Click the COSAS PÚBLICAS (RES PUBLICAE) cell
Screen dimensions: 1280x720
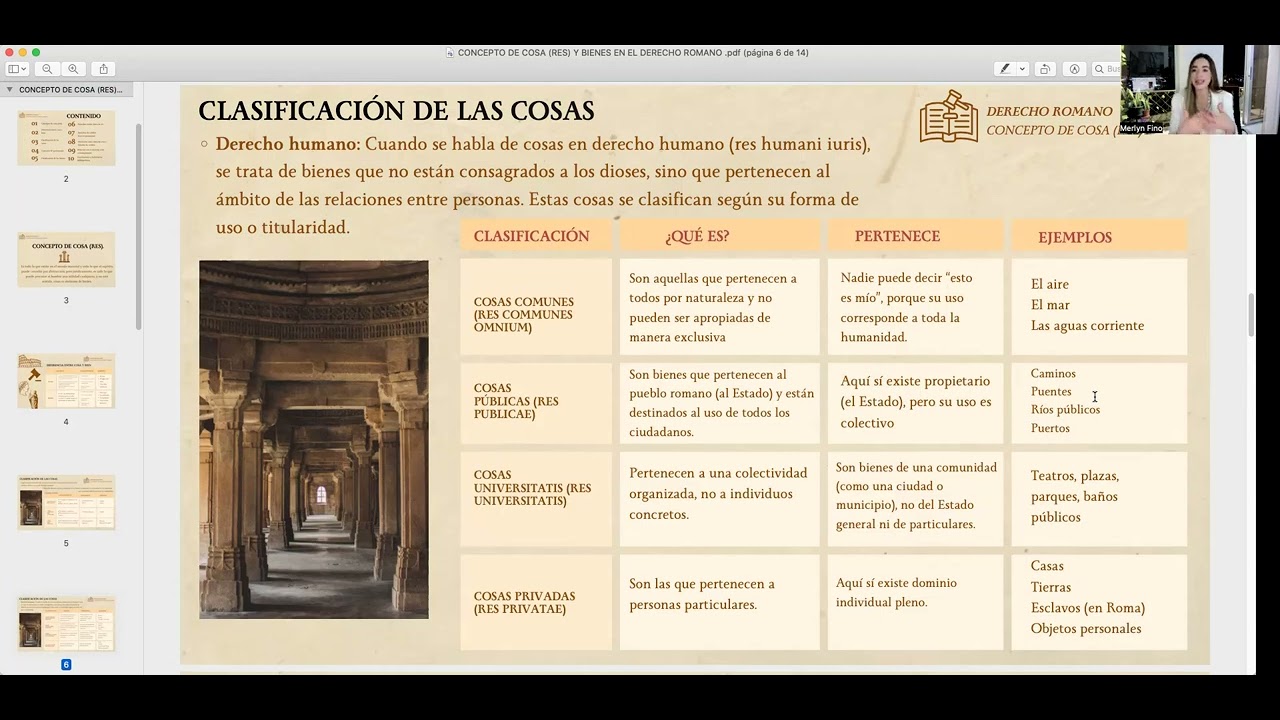(536, 402)
